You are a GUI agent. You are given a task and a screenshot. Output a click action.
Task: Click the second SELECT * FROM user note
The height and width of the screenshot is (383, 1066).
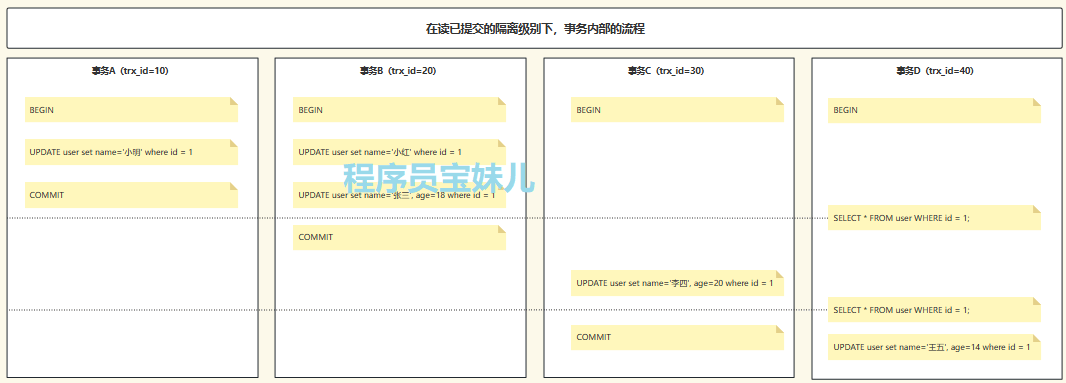click(x=934, y=310)
